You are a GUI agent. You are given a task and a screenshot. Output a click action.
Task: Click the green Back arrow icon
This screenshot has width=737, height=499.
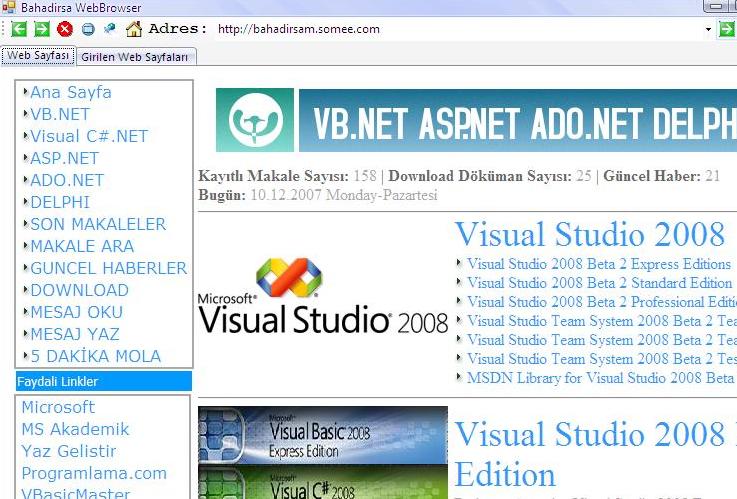19,29
